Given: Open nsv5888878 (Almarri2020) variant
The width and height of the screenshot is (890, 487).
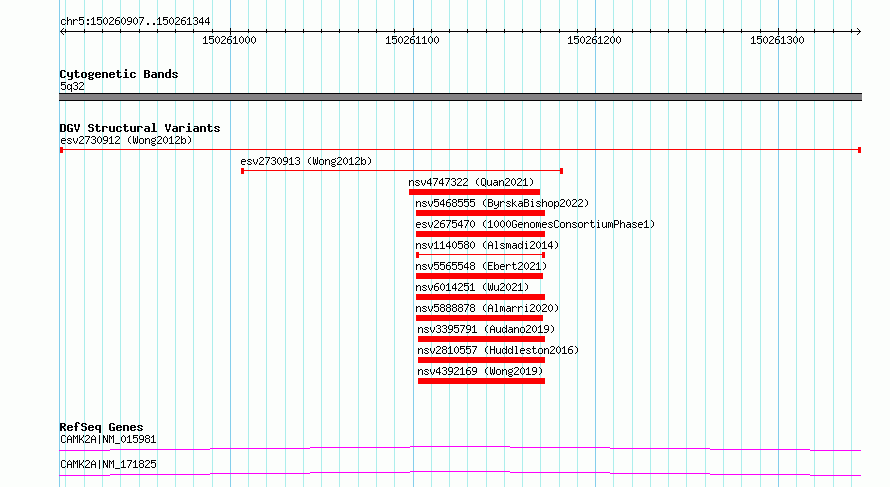Looking at the screenshot, I should pos(487,308).
